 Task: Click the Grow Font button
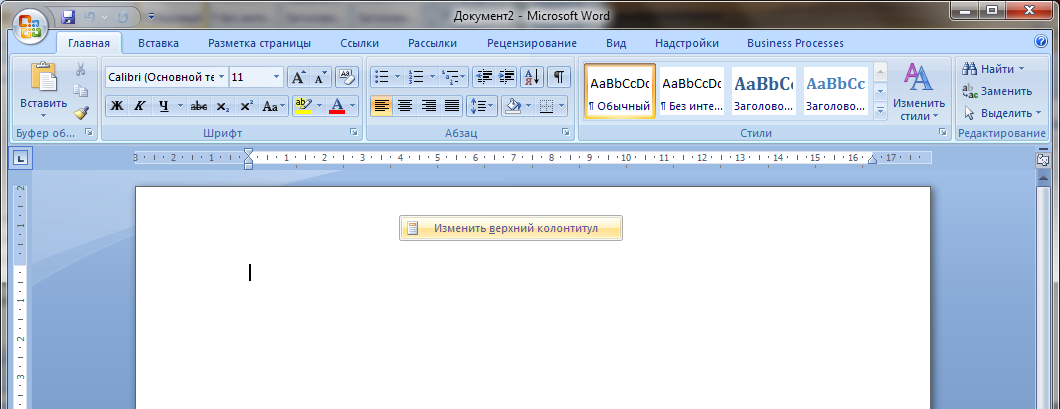[x=298, y=77]
